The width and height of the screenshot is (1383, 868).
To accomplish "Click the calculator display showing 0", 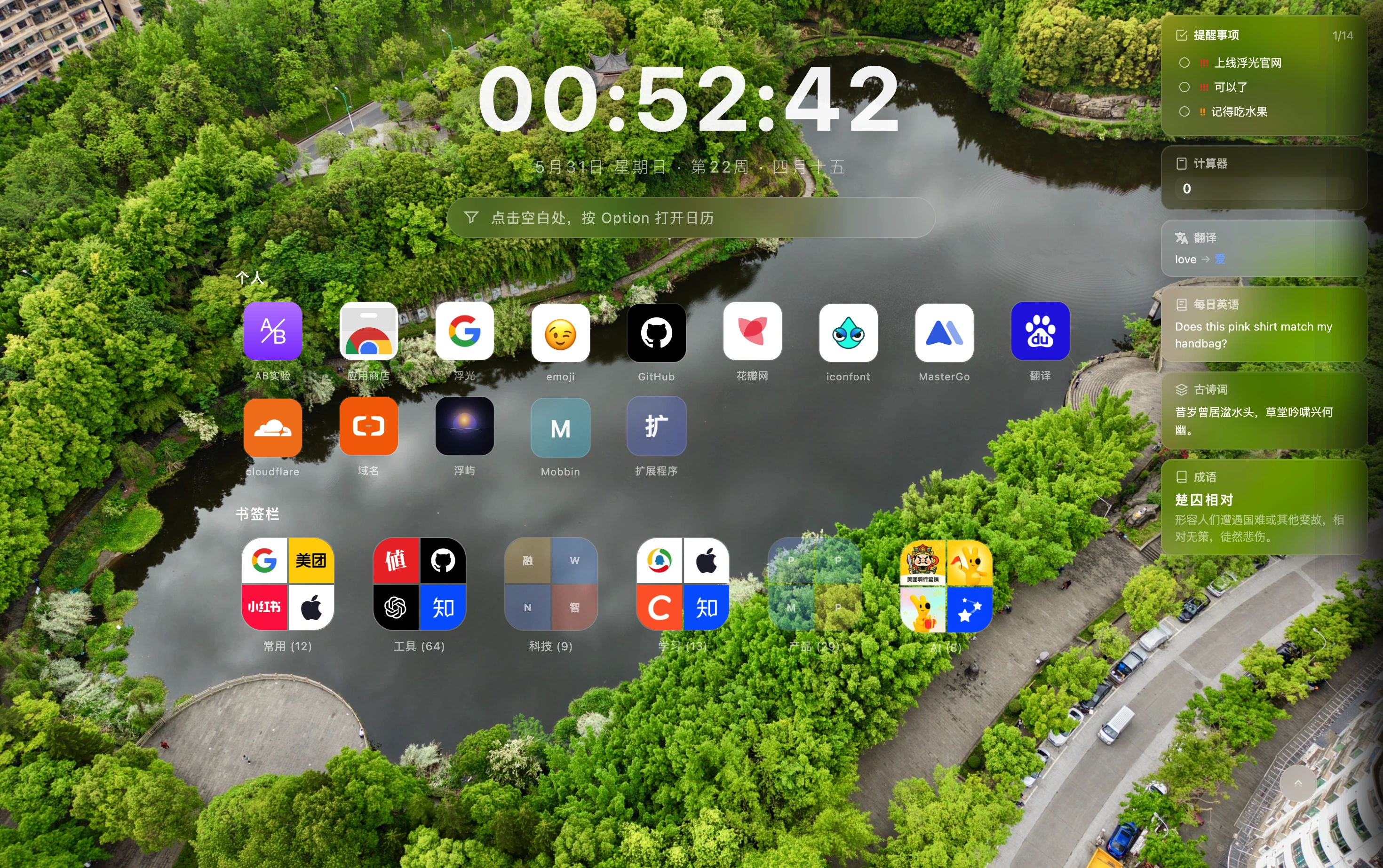I will point(1264,189).
